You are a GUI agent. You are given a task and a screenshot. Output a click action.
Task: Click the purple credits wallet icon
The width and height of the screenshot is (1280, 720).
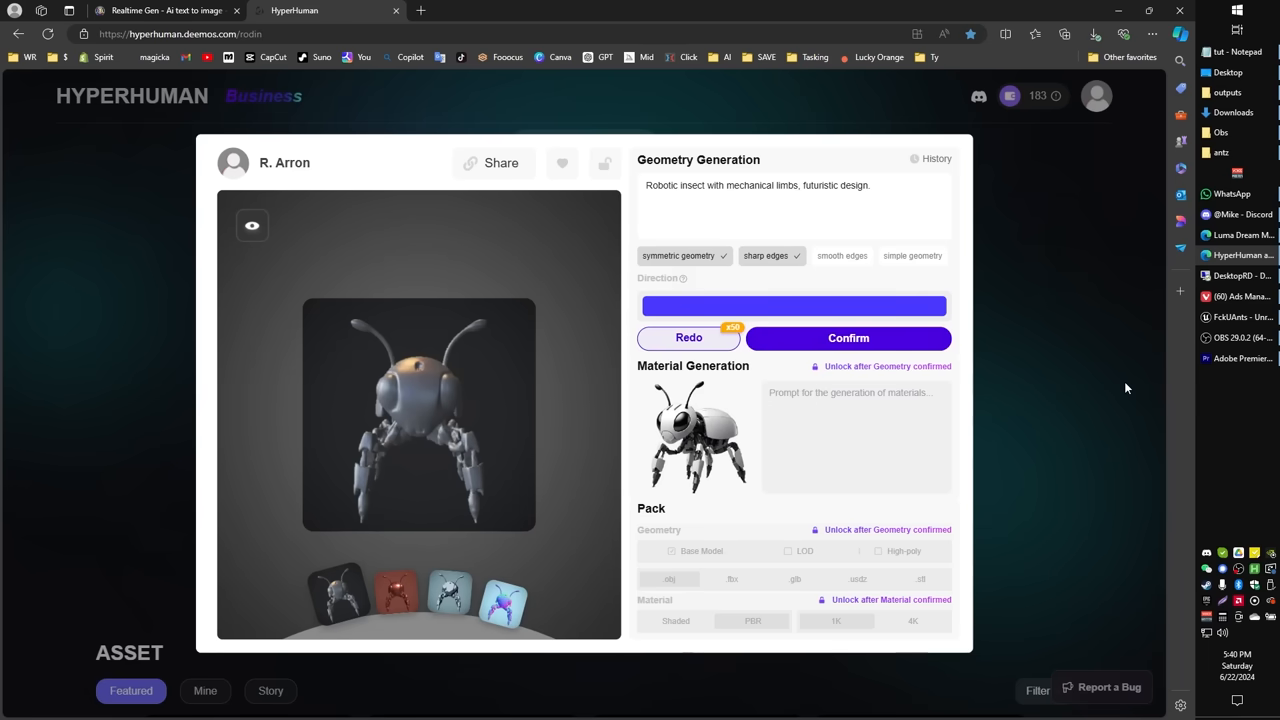click(1009, 96)
